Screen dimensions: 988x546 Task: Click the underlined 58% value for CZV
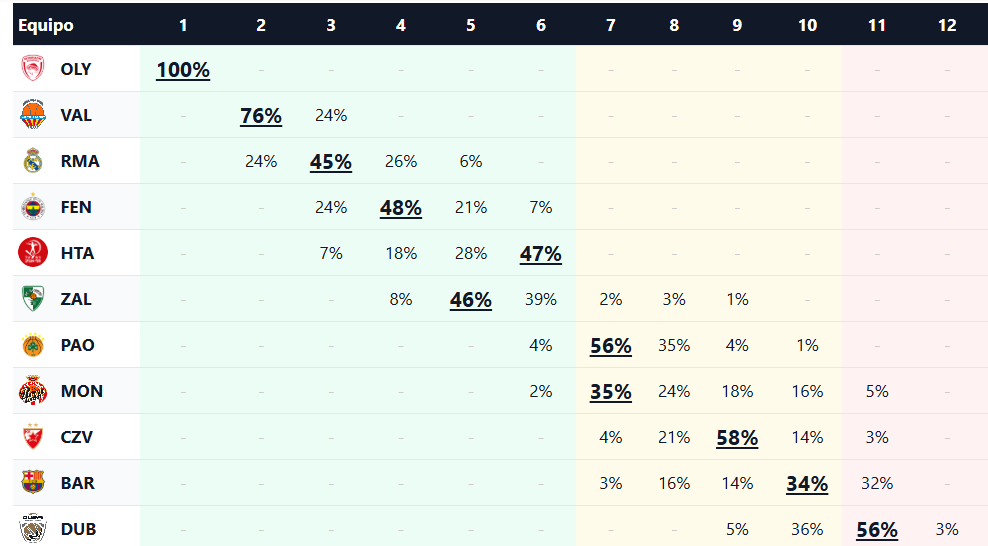click(x=737, y=438)
